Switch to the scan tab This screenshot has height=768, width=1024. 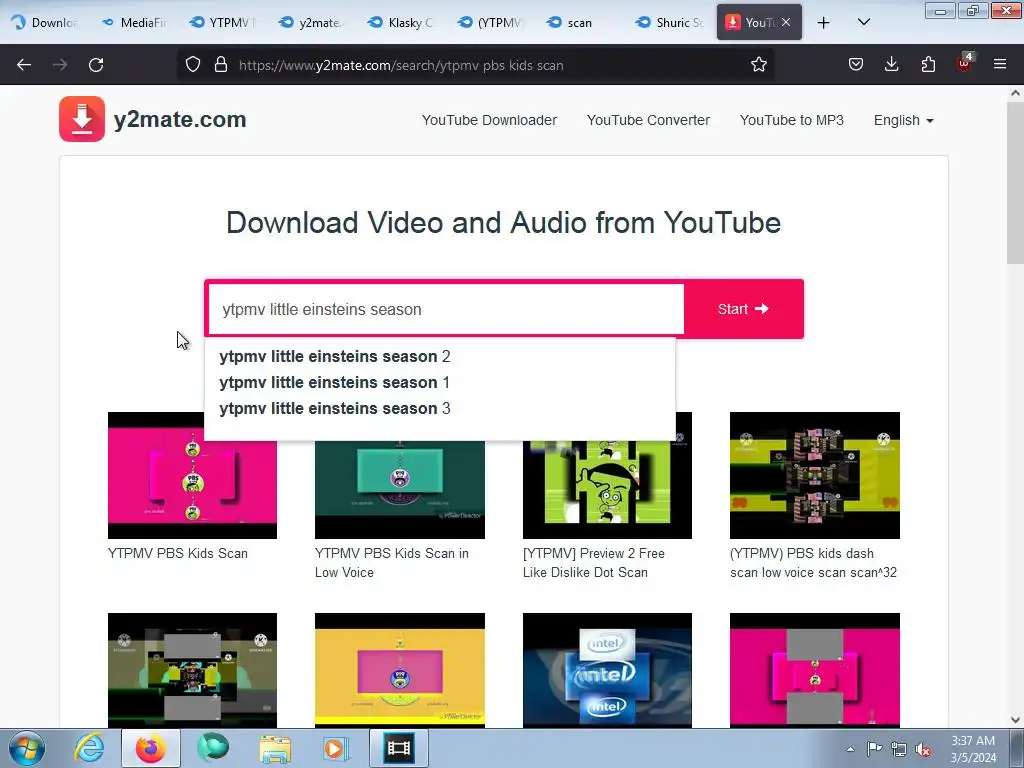(x=580, y=22)
